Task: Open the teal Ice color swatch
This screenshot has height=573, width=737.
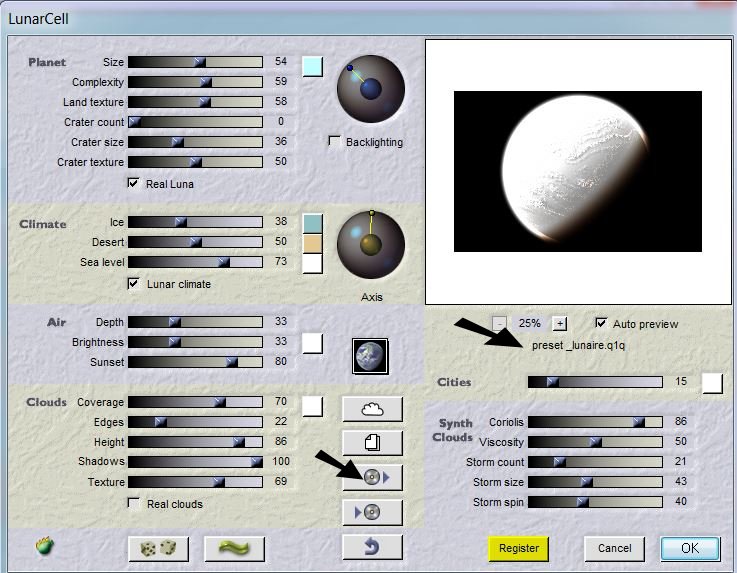Action: pyautogui.click(x=313, y=223)
